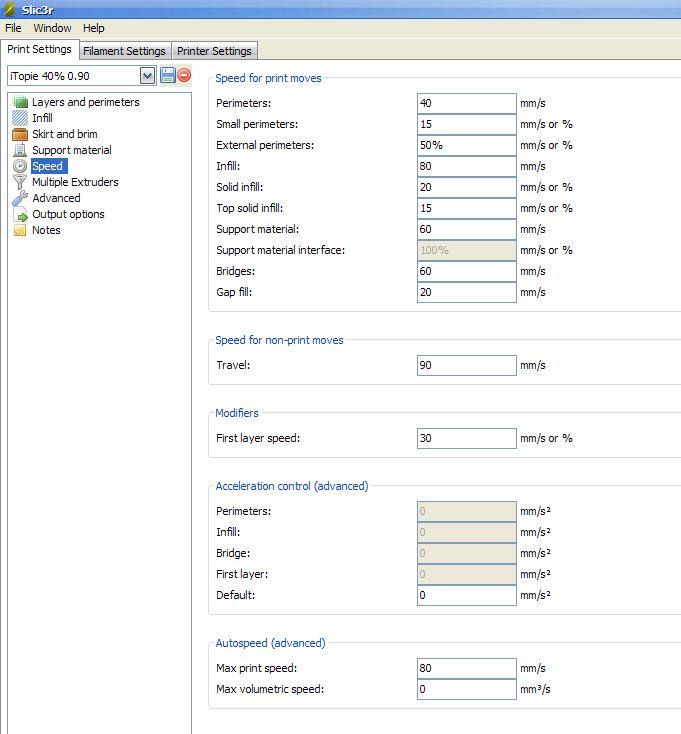
Task: Click the Top solid infill speed field
Action: click(x=467, y=208)
